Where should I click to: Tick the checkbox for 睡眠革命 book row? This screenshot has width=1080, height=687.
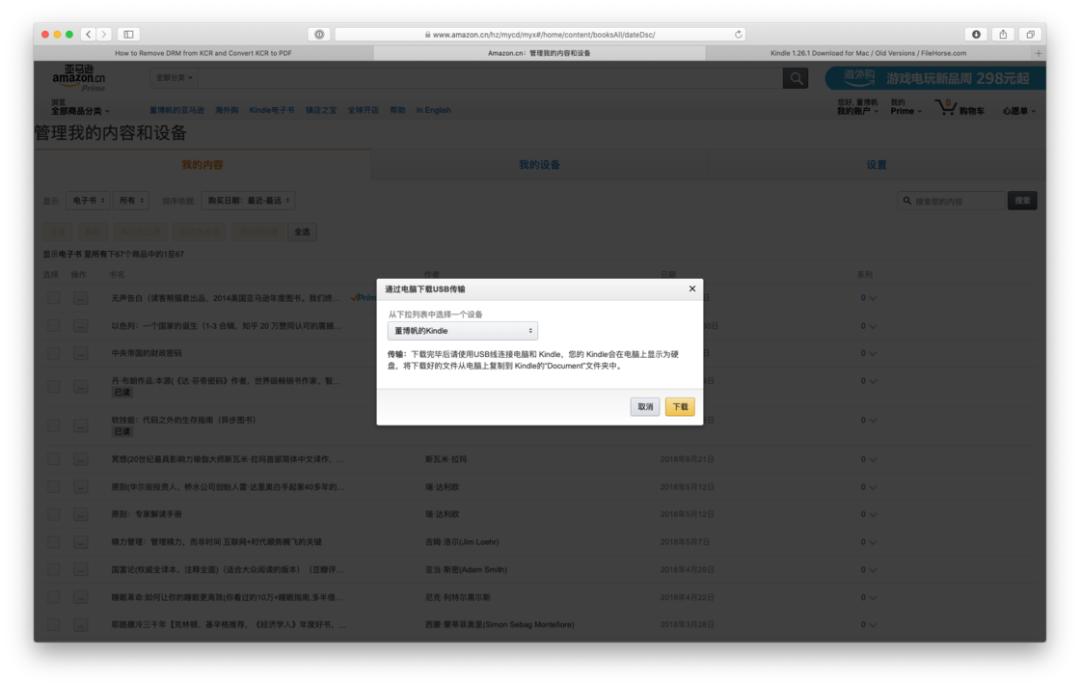coord(53,597)
